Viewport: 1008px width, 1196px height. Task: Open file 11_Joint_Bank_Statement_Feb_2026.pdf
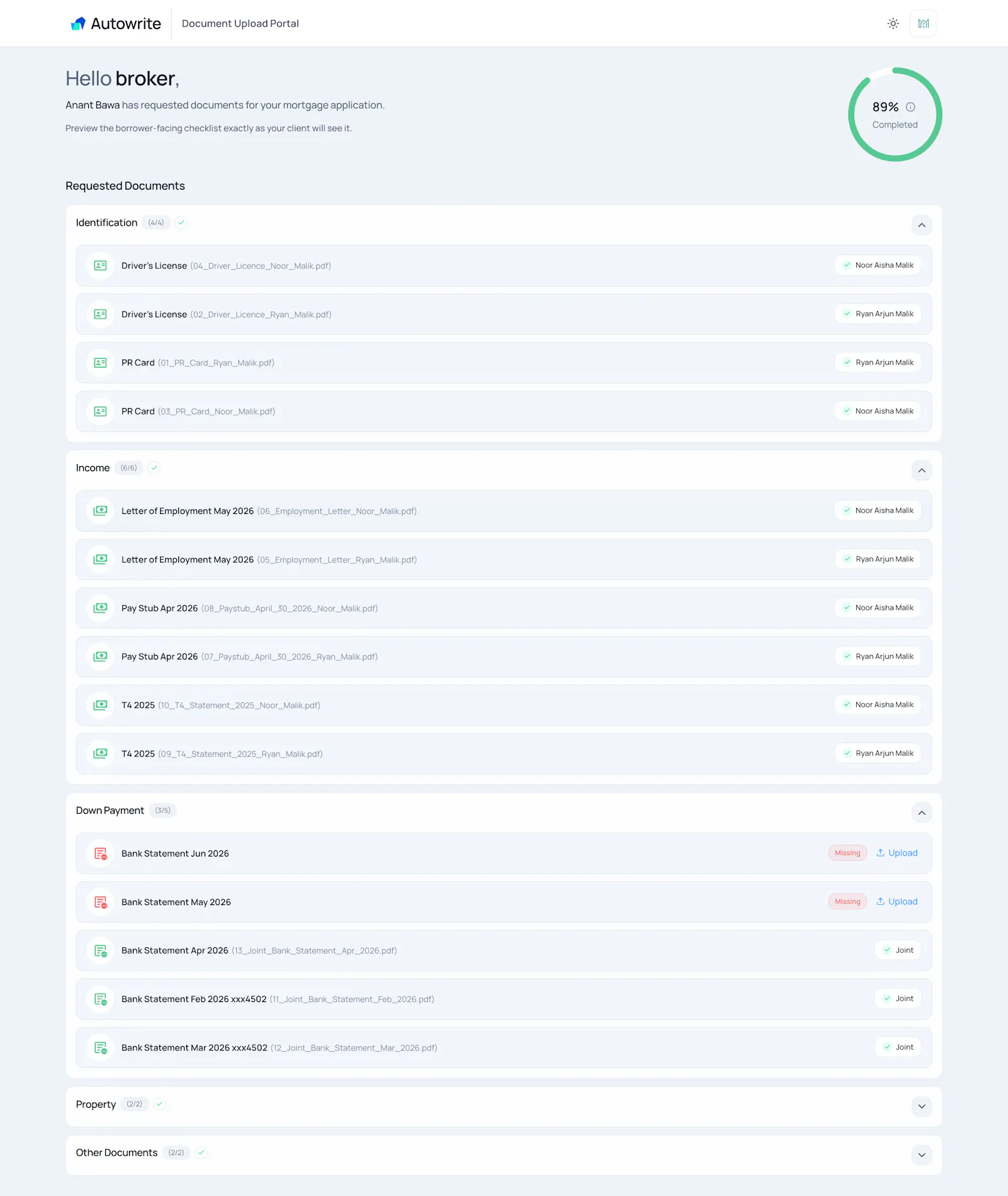point(352,999)
